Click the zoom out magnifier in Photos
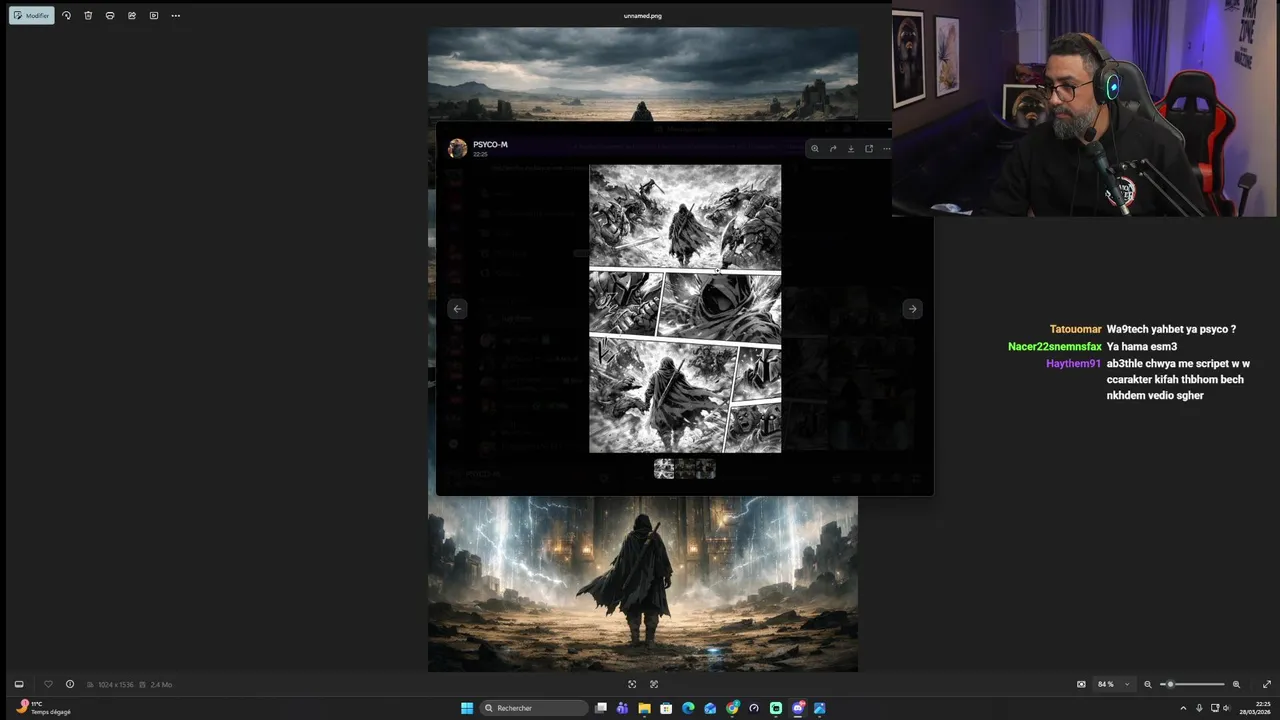1280x720 pixels. [1147, 685]
